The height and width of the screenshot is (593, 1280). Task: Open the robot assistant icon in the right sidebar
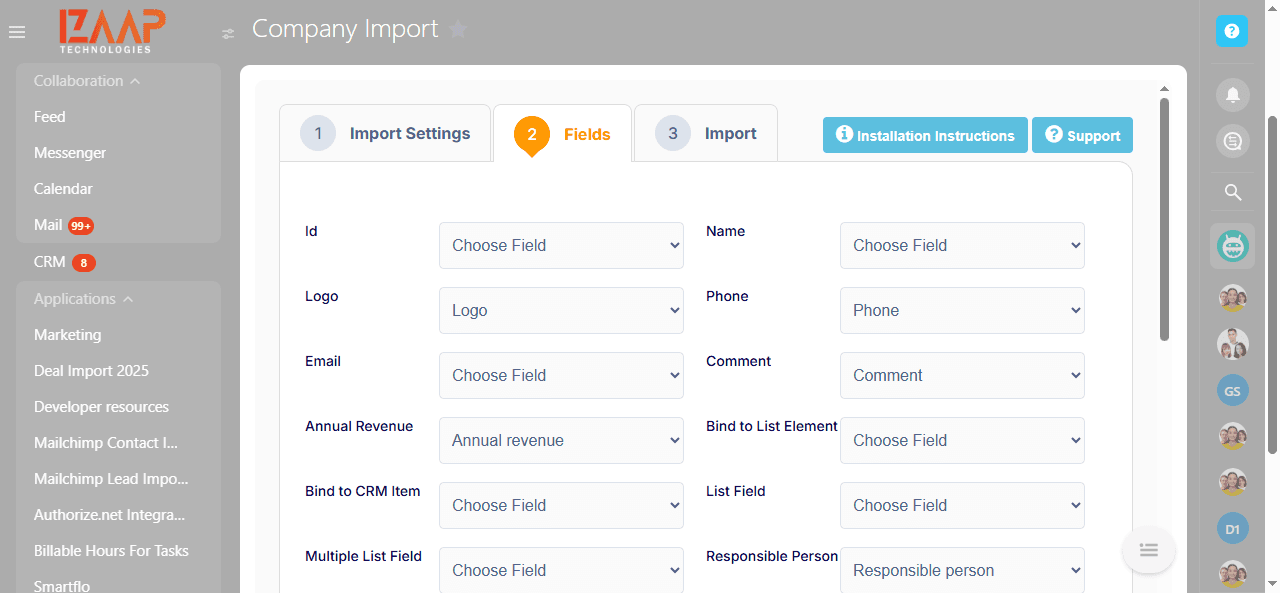(x=1232, y=246)
